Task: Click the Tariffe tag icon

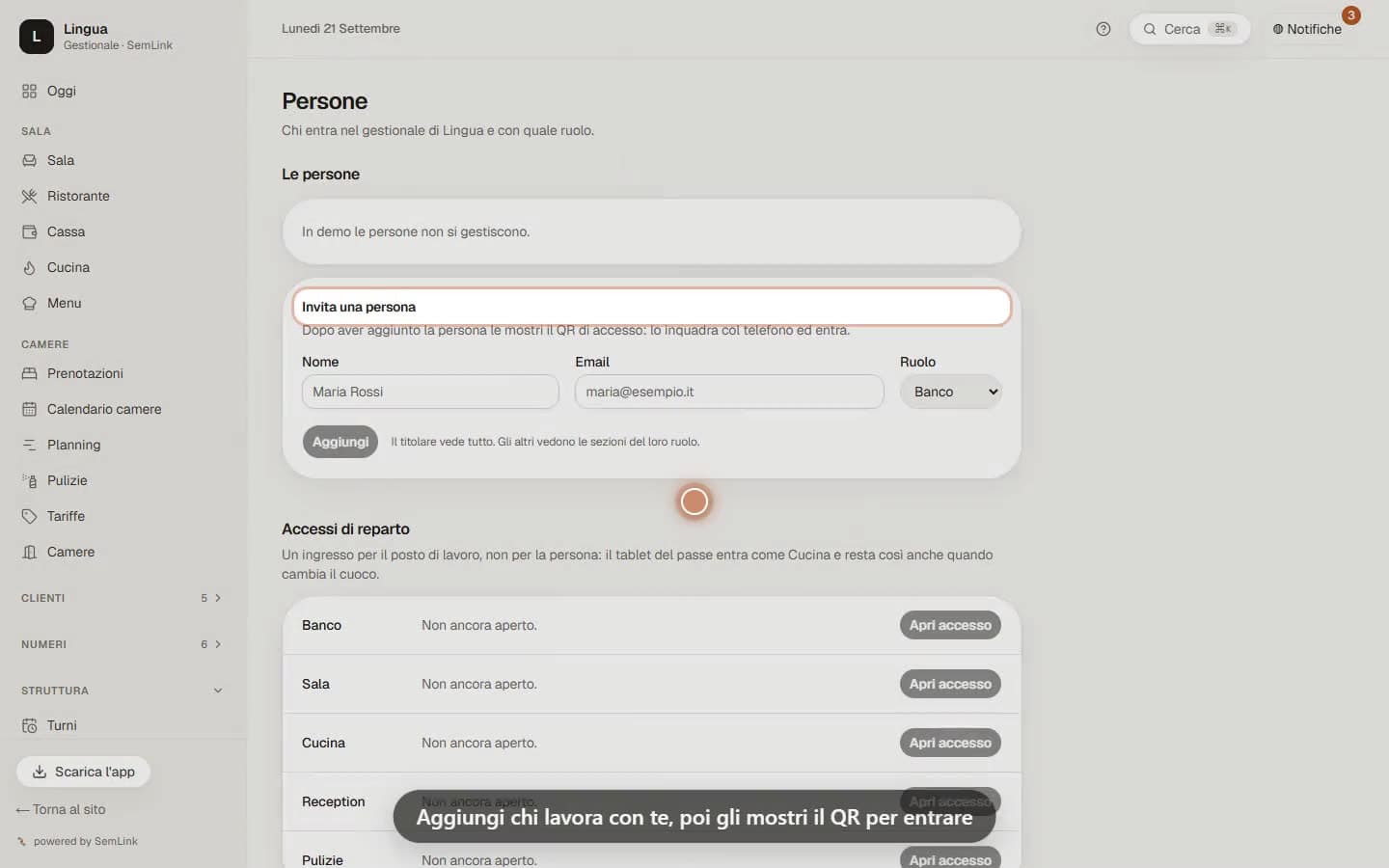Action: (29, 516)
